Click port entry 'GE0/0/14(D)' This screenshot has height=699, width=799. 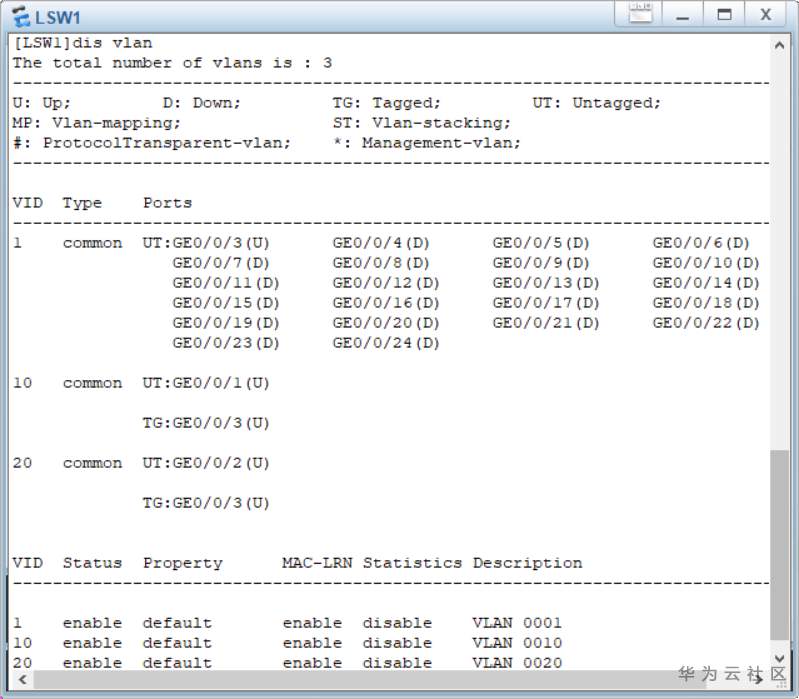click(x=706, y=283)
